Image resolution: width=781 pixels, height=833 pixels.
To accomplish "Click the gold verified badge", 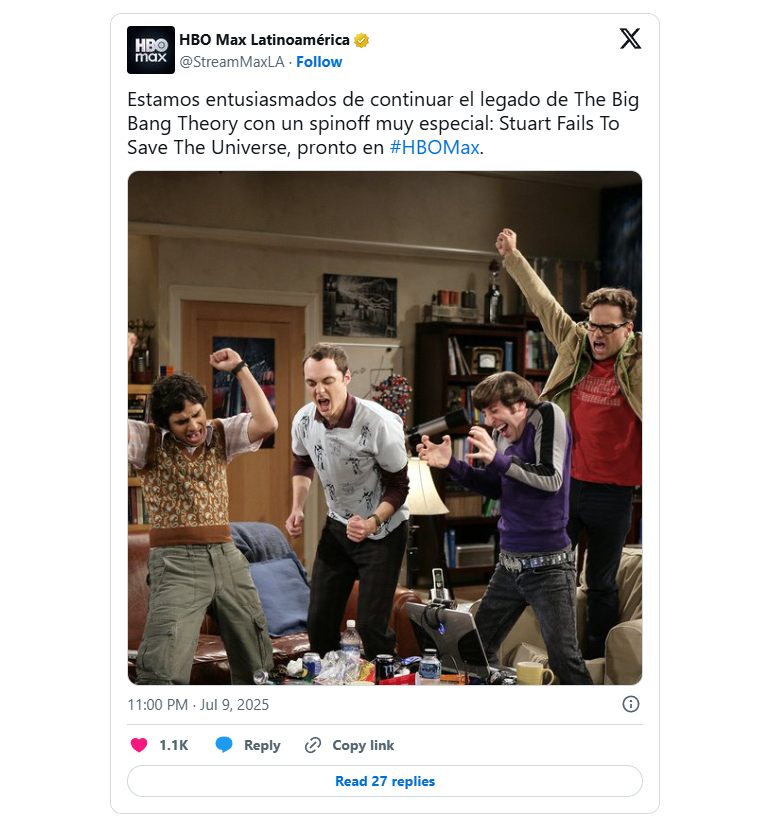I will [362, 40].
